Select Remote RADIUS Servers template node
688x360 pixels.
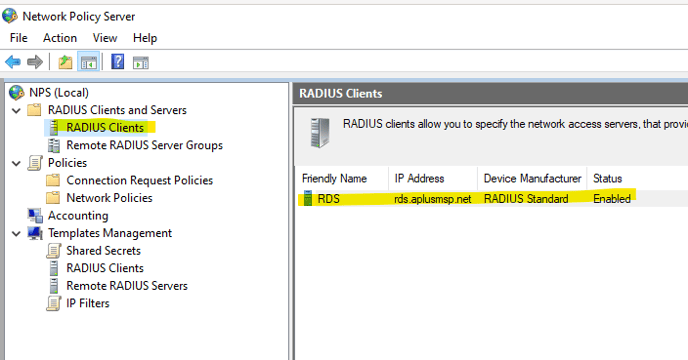[127, 286]
